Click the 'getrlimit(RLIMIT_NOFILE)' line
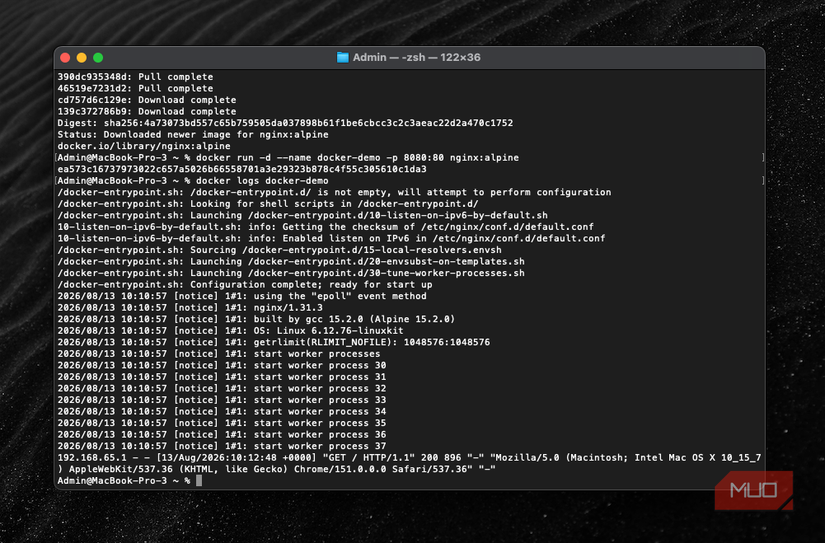This screenshot has height=543, width=825. pos(274,343)
